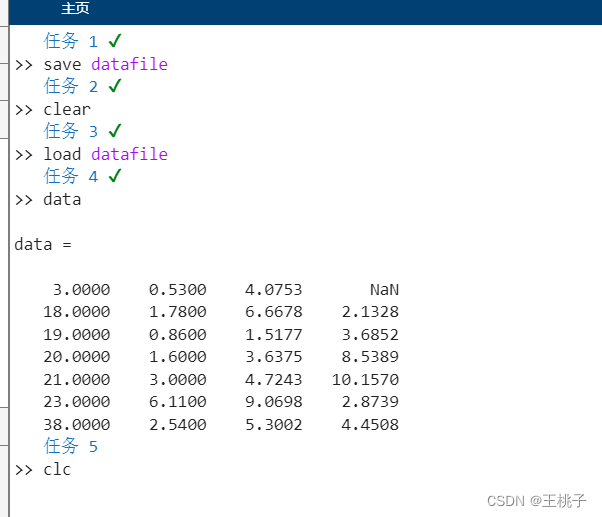Image resolution: width=602 pixels, height=517 pixels.
Task: Click the 'clear' command text
Action: (x=67, y=110)
